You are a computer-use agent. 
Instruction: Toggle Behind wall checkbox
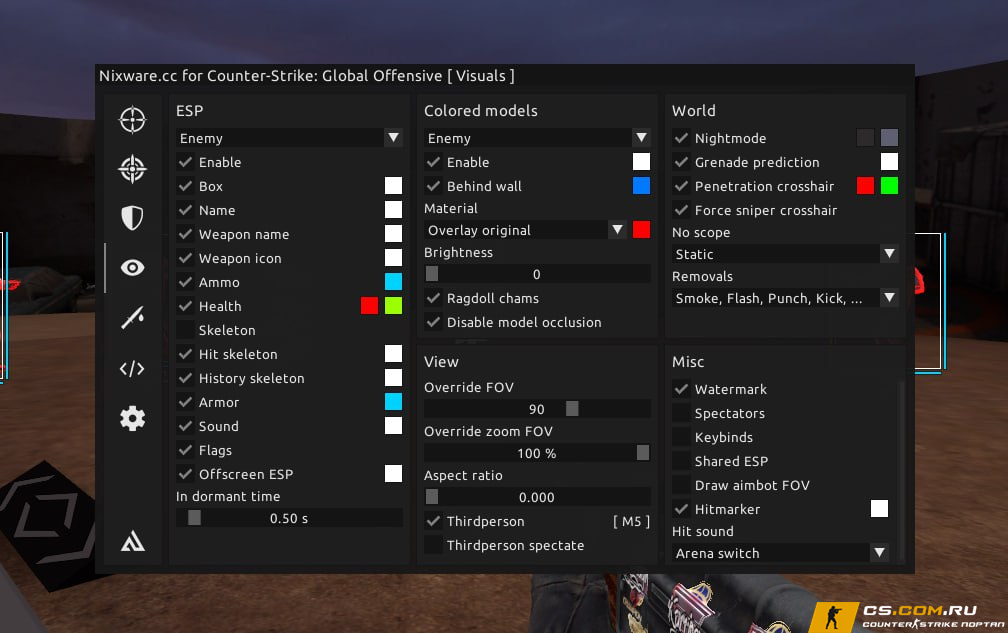(x=433, y=186)
